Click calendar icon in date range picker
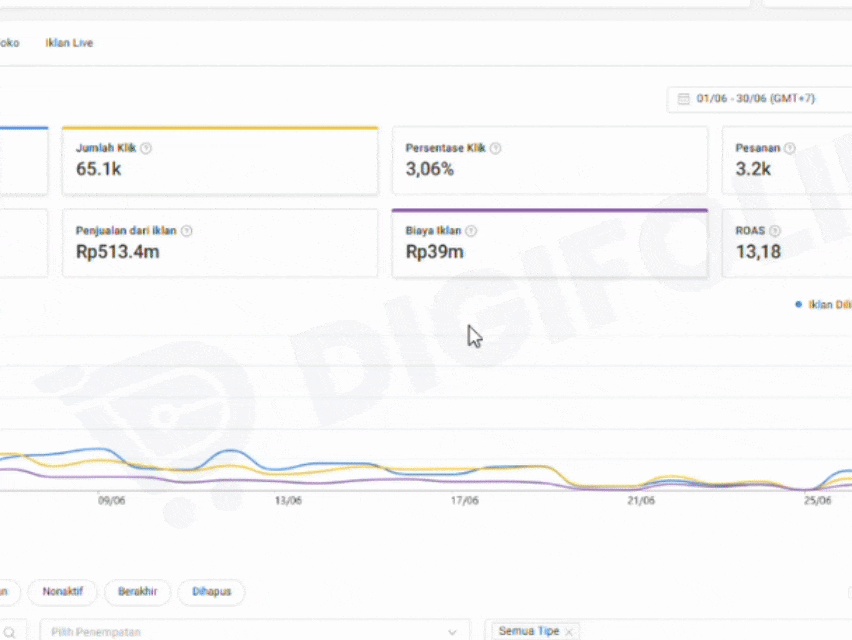This screenshot has width=852, height=640. [684, 99]
